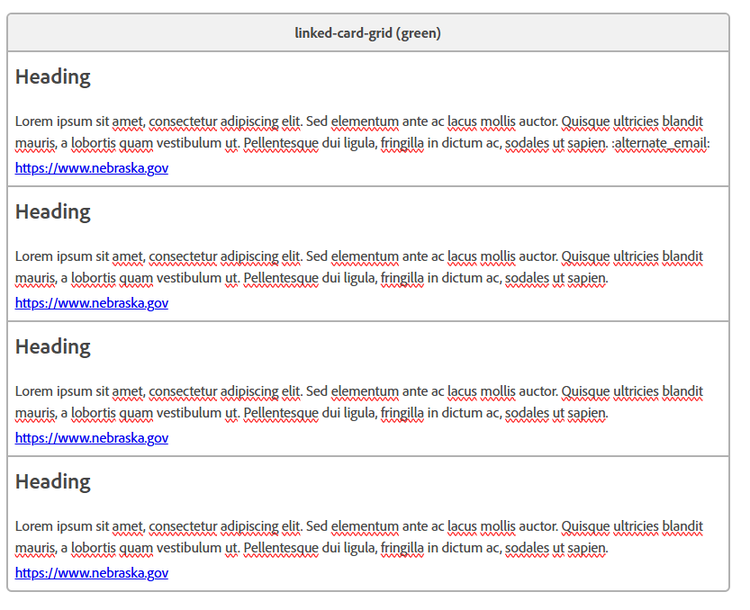Click the word 'consectetur' in the first card
The width and height of the screenshot is (750, 610).
click(182, 121)
